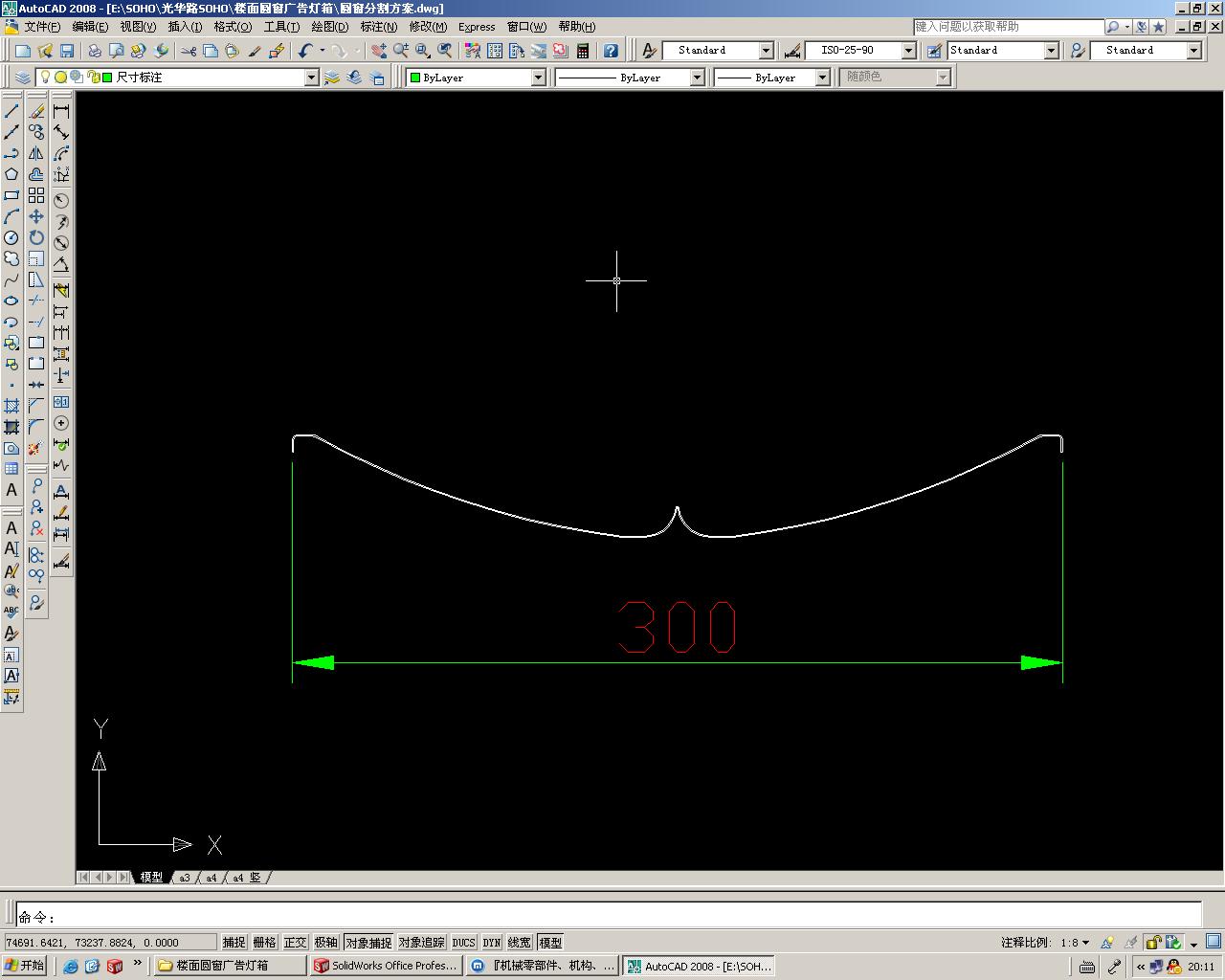Open the ByLayer linetype dropdown

(697, 78)
